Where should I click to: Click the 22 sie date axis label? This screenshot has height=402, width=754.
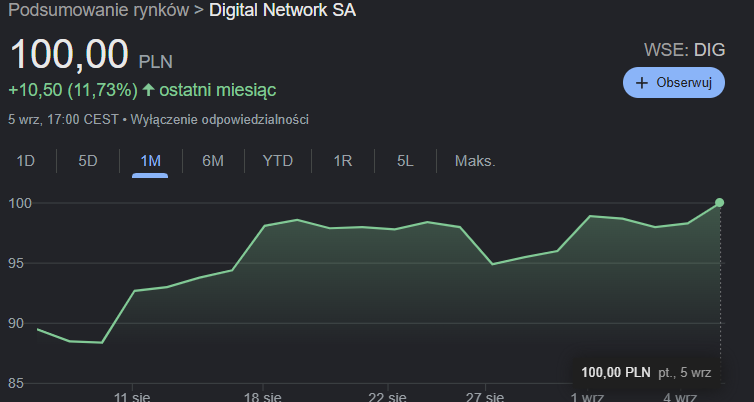coord(387,397)
